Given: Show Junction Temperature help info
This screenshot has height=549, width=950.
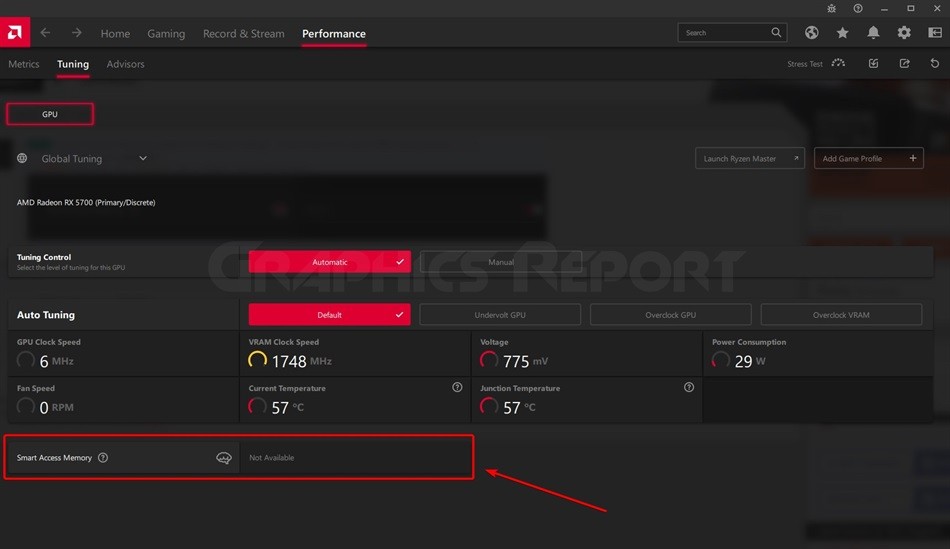Looking at the screenshot, I should click(689, 387).
